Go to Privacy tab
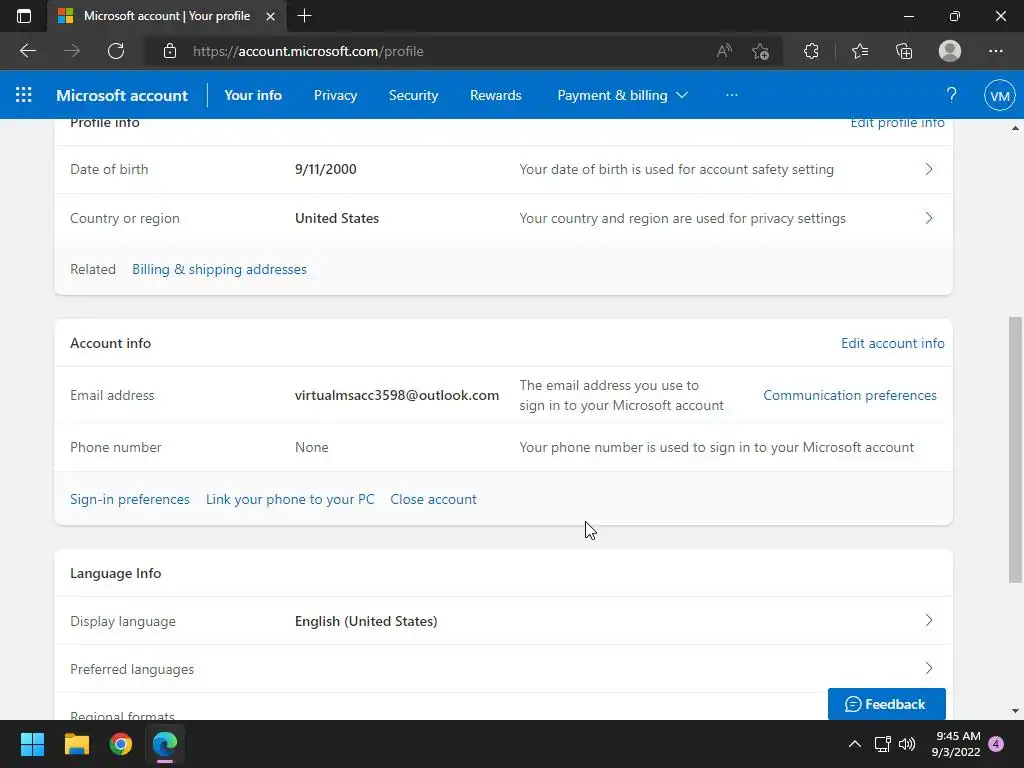 click(x=336, y=95)
